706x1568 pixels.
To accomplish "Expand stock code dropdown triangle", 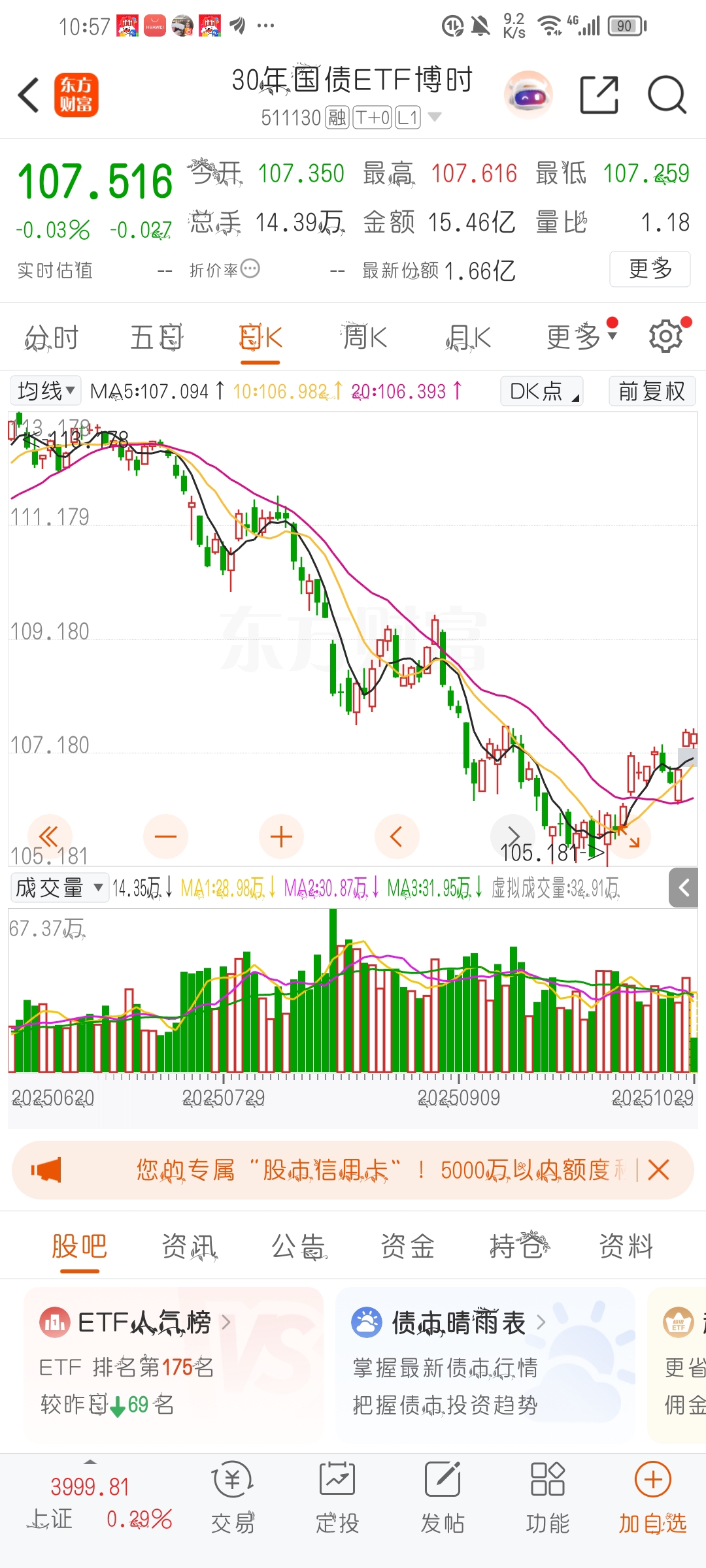I will (434, 117).
